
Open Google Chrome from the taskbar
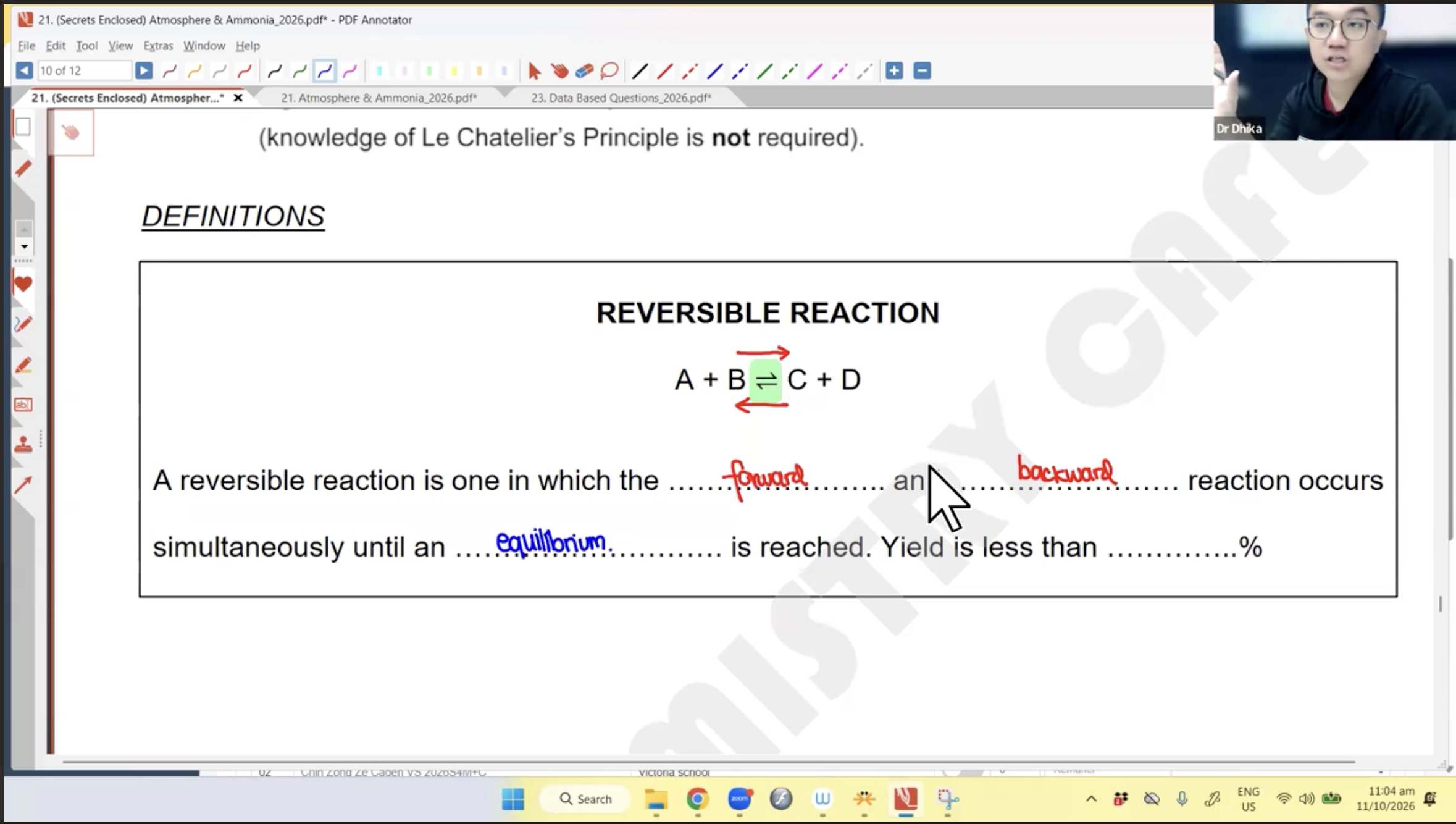[697, 799]
